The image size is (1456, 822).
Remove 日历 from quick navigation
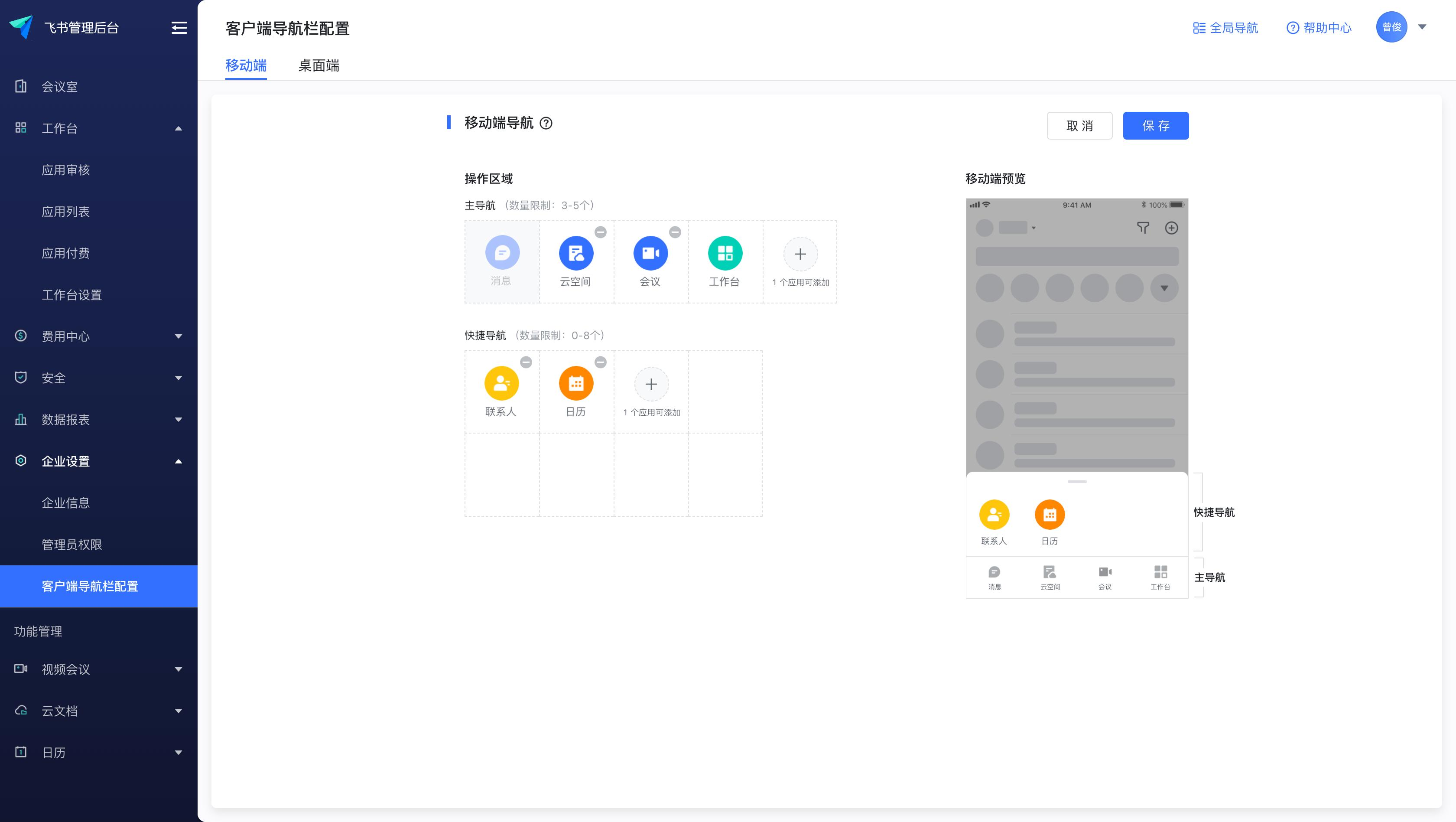coord(600,362)
